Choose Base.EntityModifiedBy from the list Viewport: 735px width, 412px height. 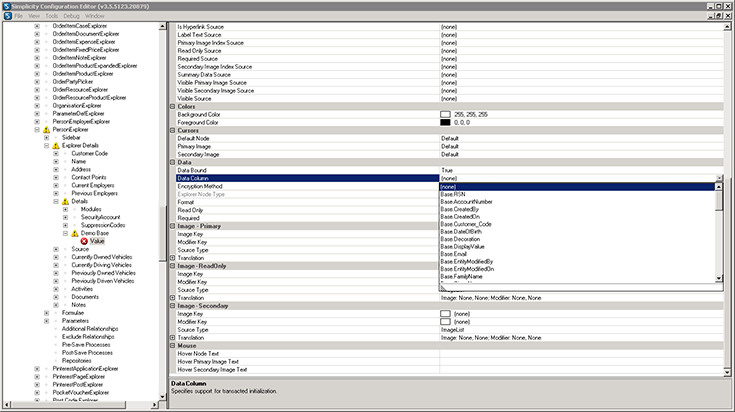click(577, 262)
